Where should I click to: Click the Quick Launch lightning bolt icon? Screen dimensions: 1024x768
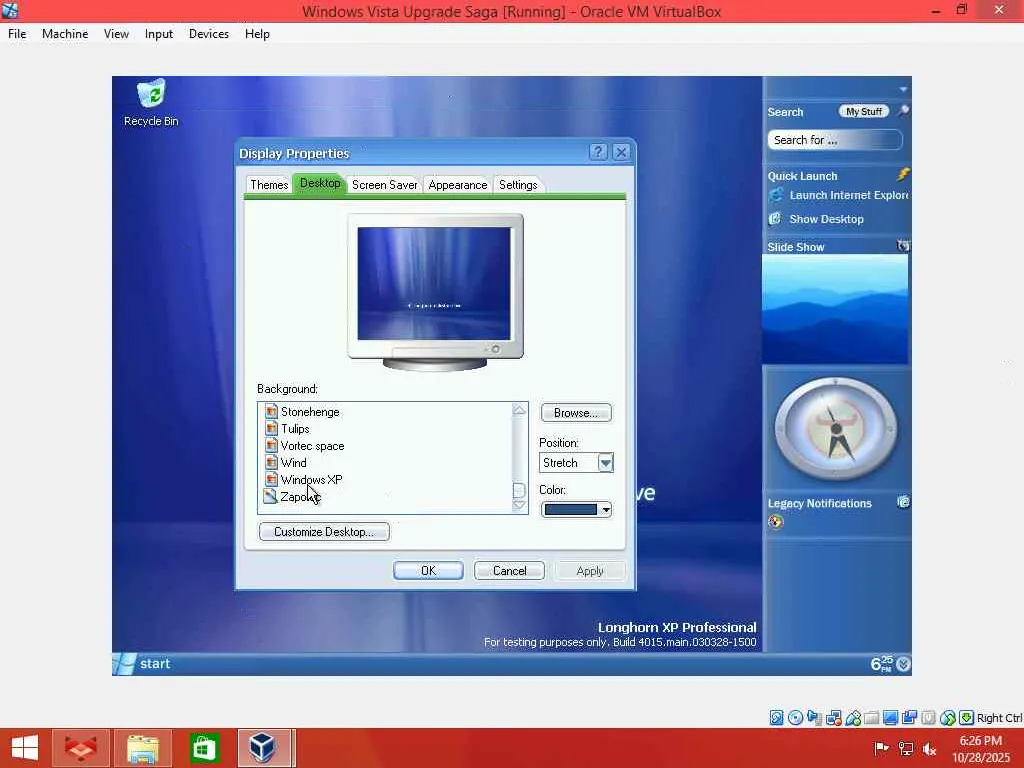[x=903, y=174]
